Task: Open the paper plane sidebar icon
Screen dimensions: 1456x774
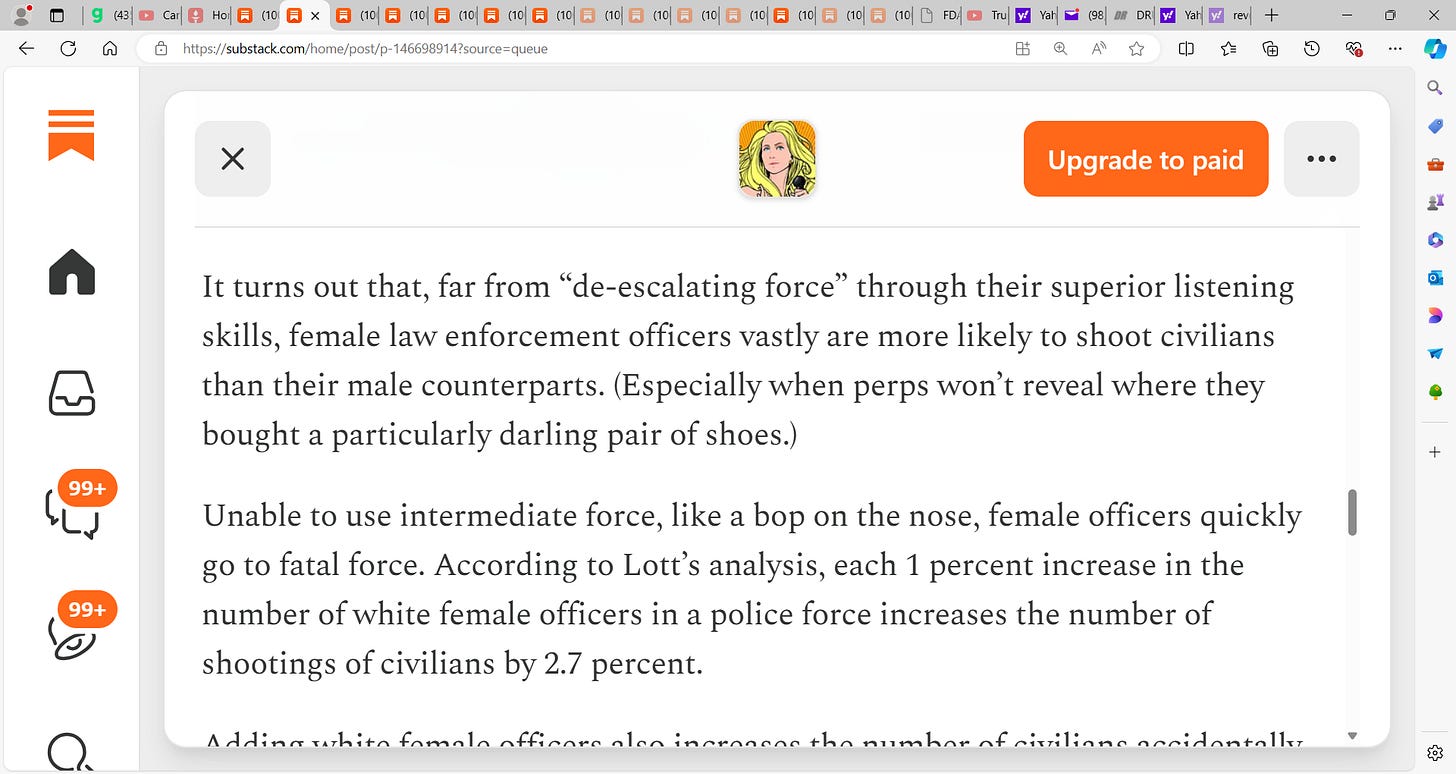Action: point(1435,353)
